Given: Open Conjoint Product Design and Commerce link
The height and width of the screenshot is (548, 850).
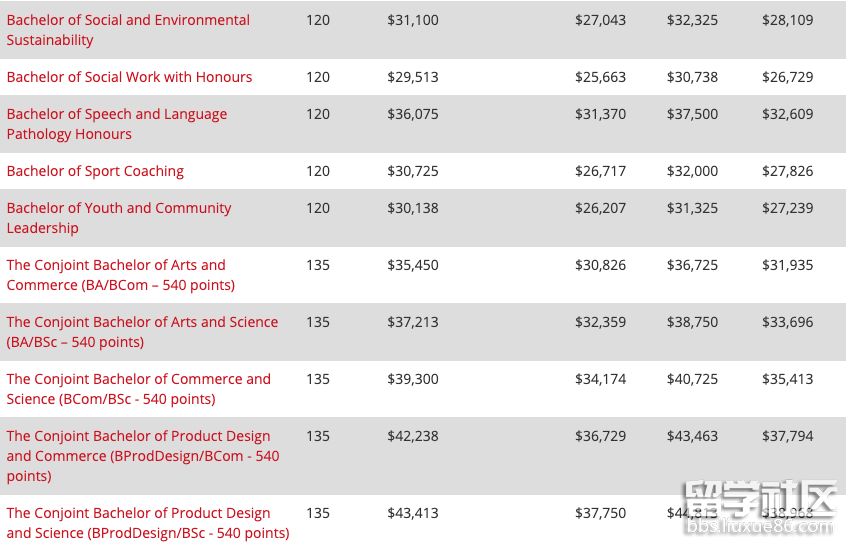Looking at the screenshot, I should click(143, 456).
